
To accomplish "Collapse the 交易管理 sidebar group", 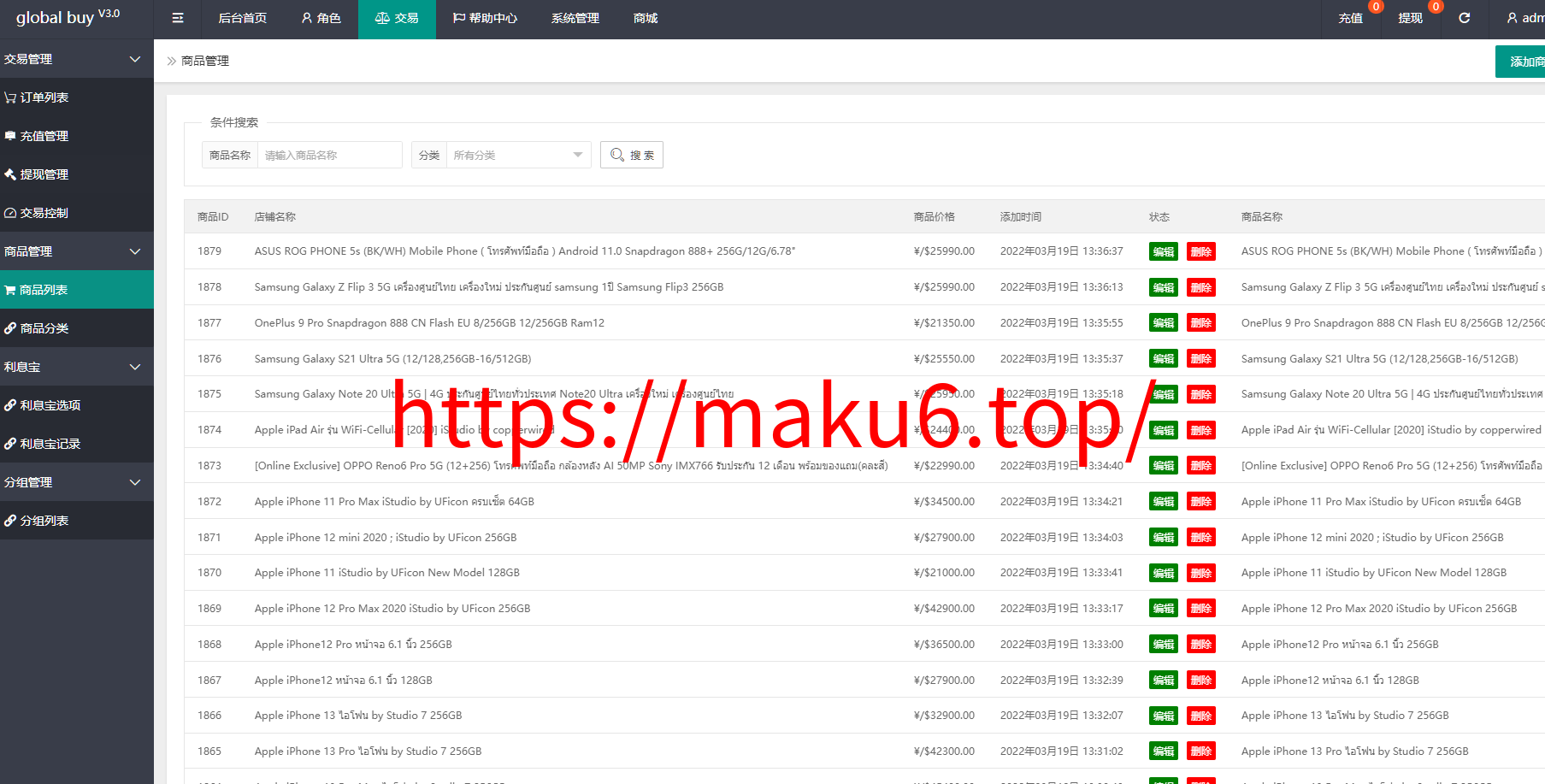I will pos(77,59).
